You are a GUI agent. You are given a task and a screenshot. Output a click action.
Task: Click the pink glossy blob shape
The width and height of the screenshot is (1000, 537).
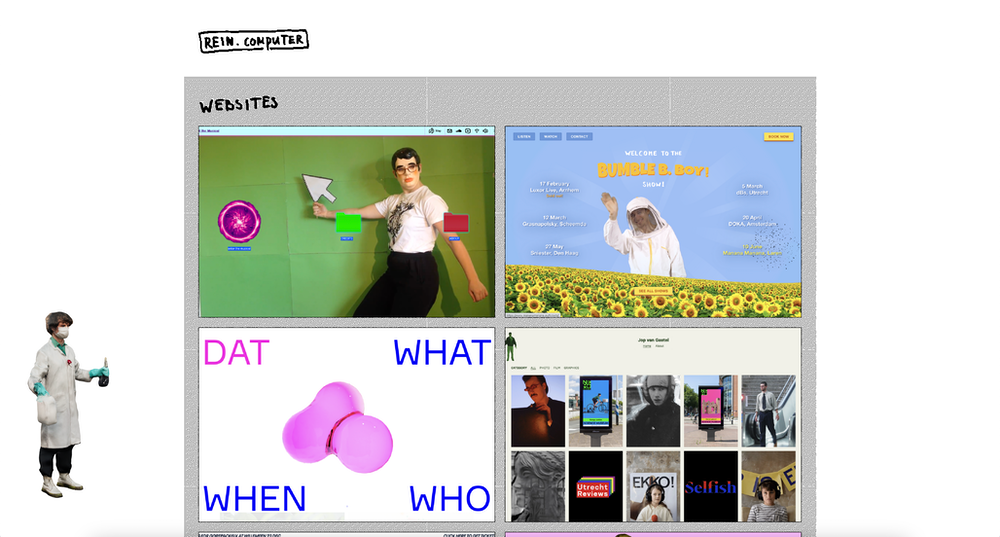[337, 426]
